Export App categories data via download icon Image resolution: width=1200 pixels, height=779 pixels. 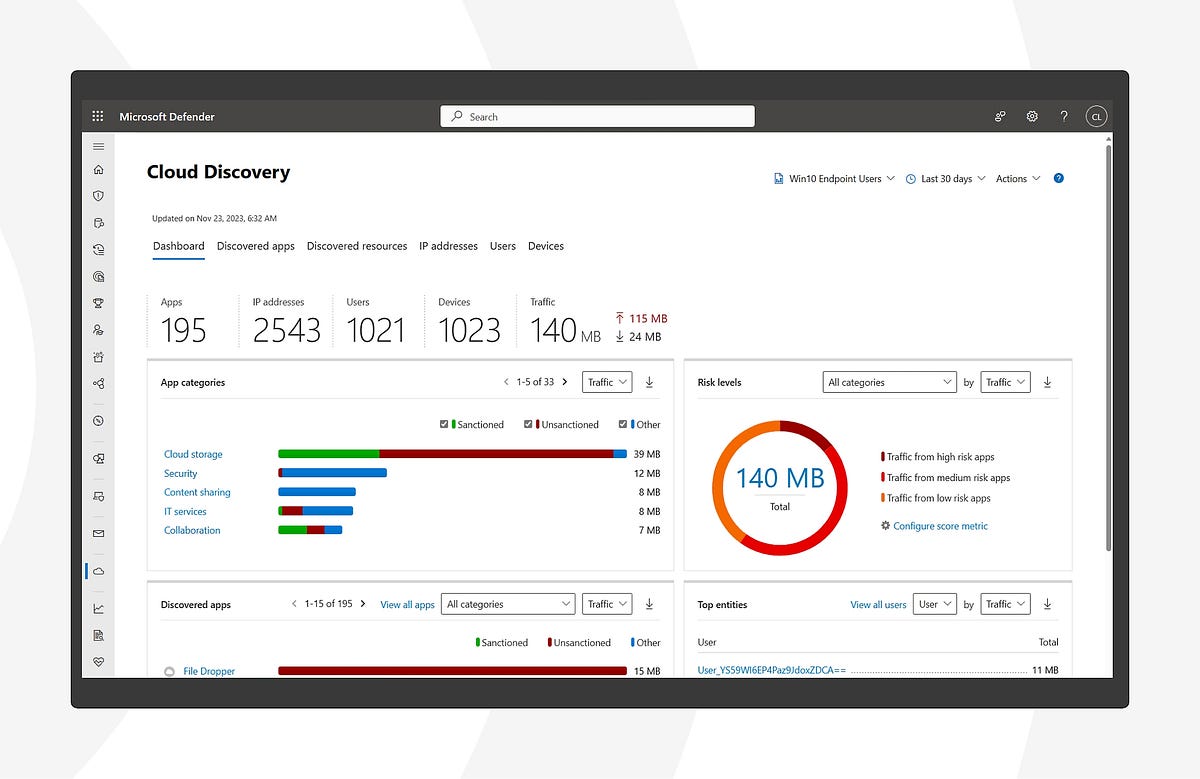pyautogui.click(x=648, y=382)
